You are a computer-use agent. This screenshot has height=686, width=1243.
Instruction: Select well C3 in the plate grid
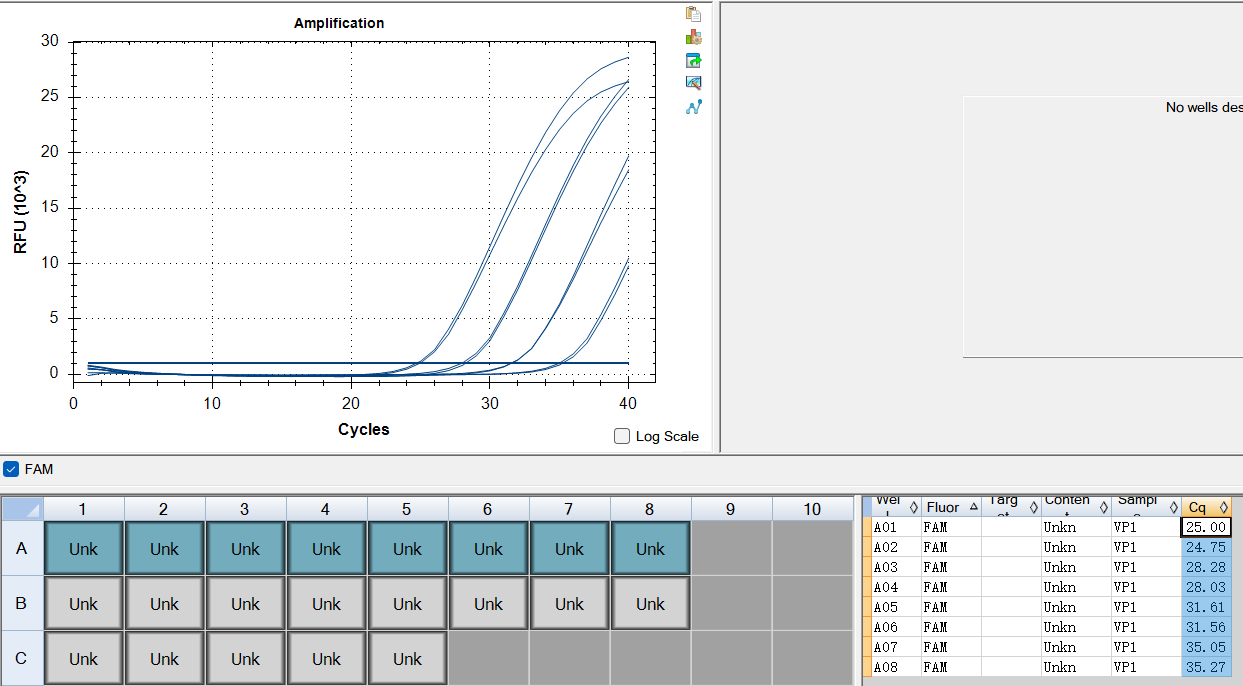click(x=246, y=659)
